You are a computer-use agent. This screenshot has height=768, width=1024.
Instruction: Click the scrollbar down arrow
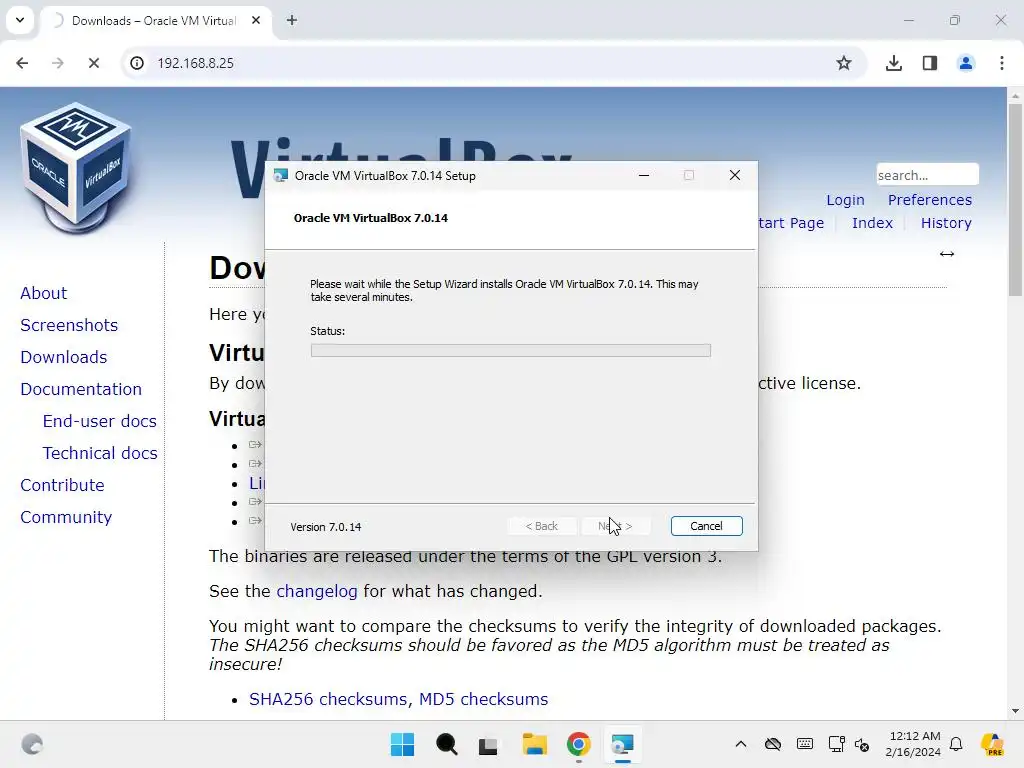pyautogui.click(x=1016, y=711)
